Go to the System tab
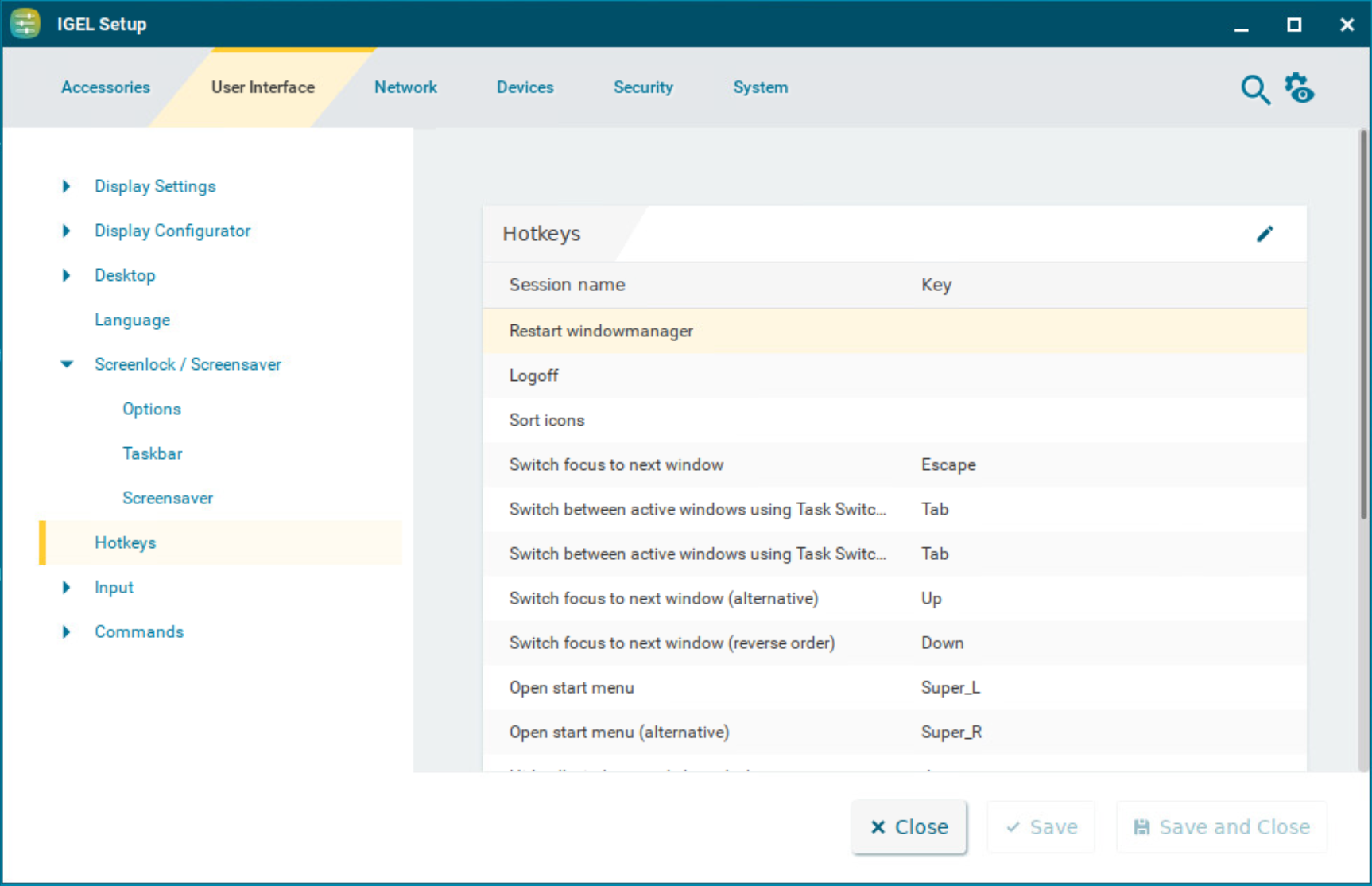This screenshot has width=1372, height=886. coord(760,87)
